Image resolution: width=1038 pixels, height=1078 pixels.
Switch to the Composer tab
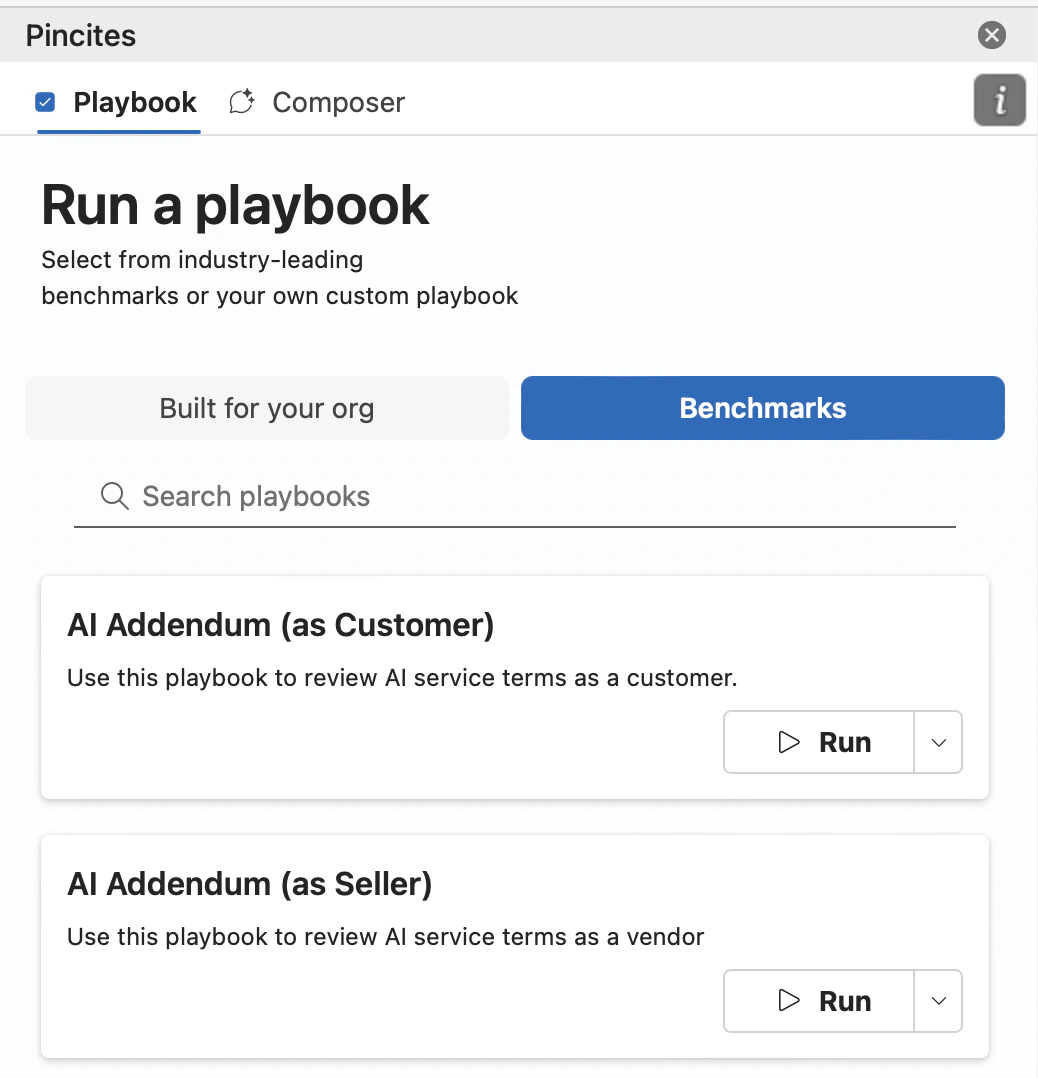click(x=337, y=101)
